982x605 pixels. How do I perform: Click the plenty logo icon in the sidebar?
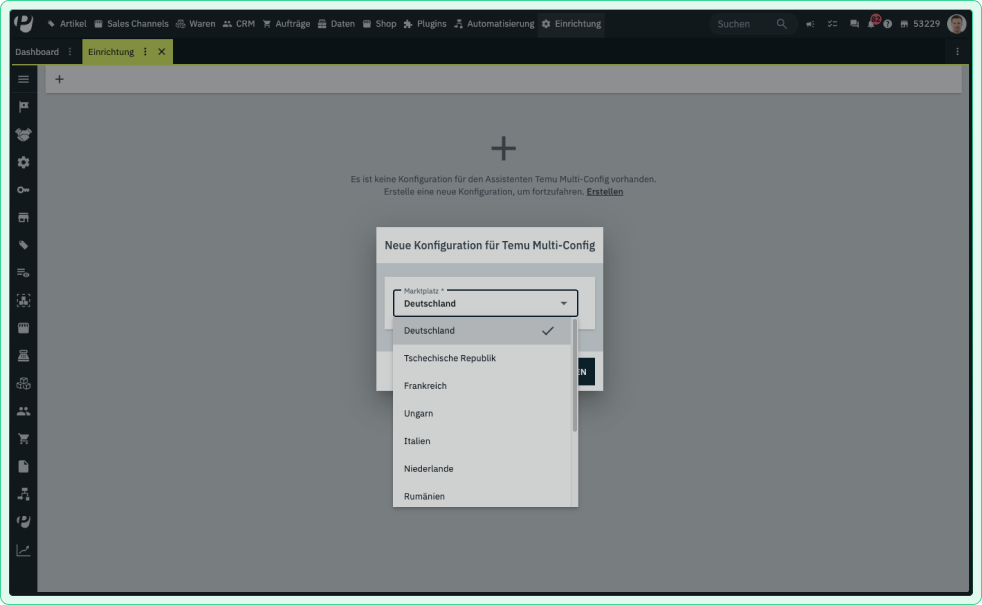23,522
